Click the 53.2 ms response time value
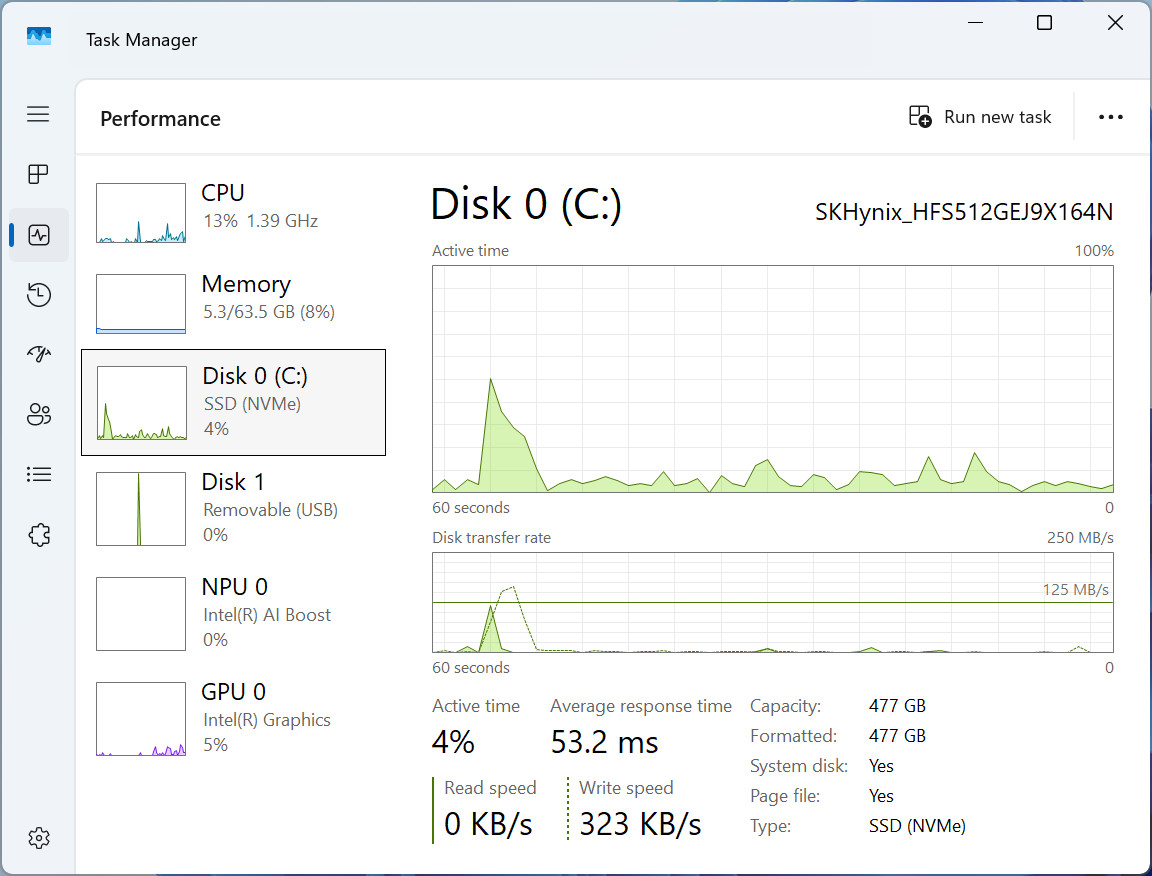This screenshot has width=1152, height=876. [605, 742]
